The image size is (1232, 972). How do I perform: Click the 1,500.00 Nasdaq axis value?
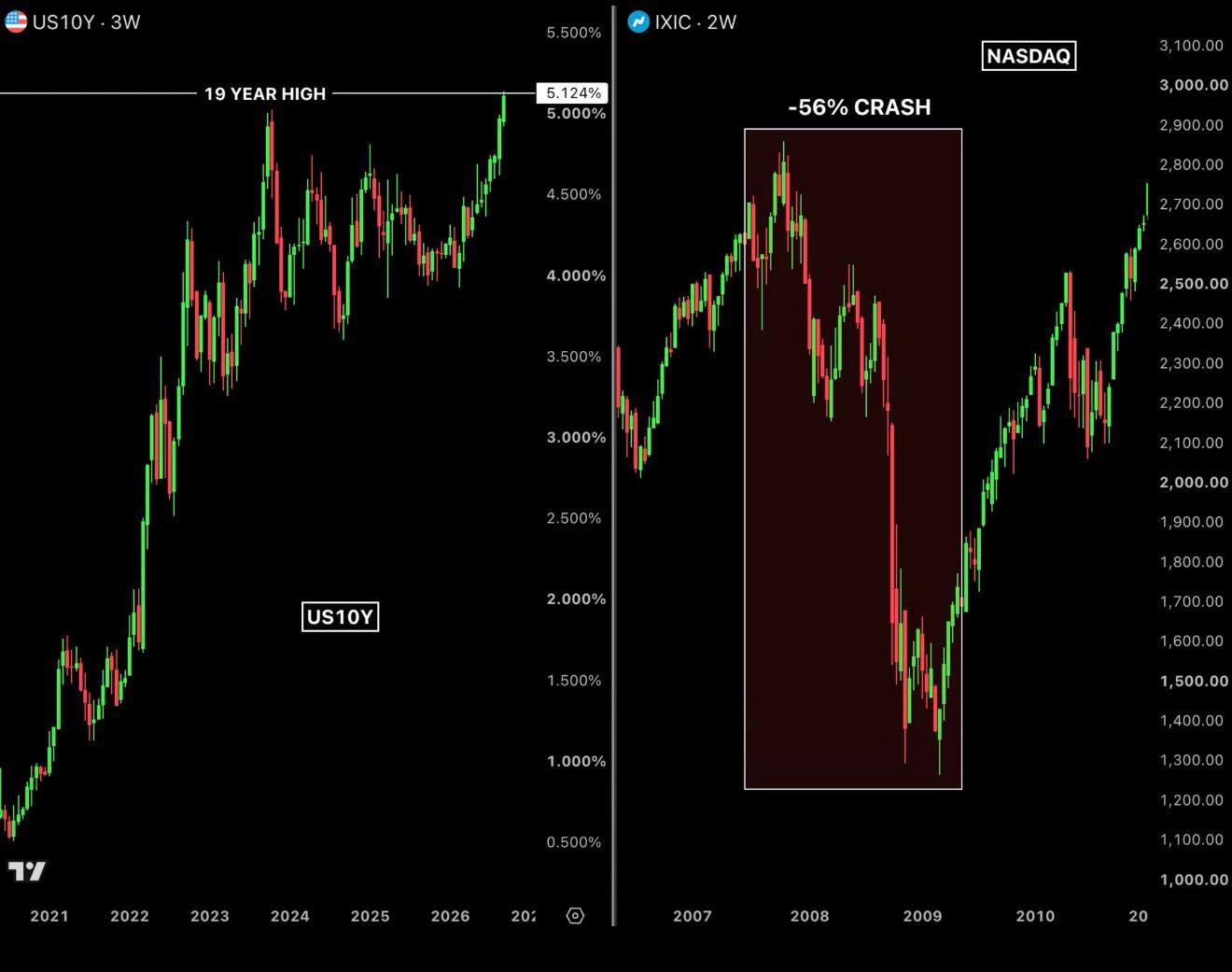pos(1194,681)
